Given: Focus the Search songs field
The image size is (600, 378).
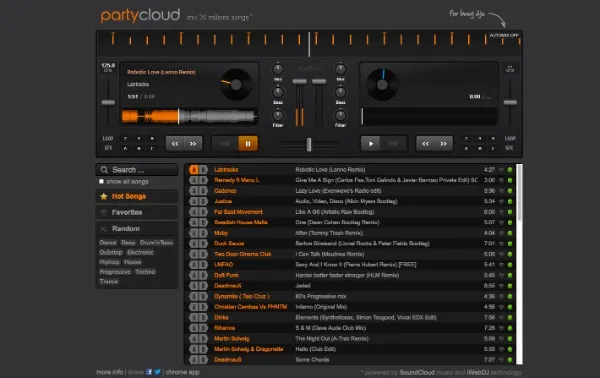Looking at the screenshot, I should click(x=137, y=169).
